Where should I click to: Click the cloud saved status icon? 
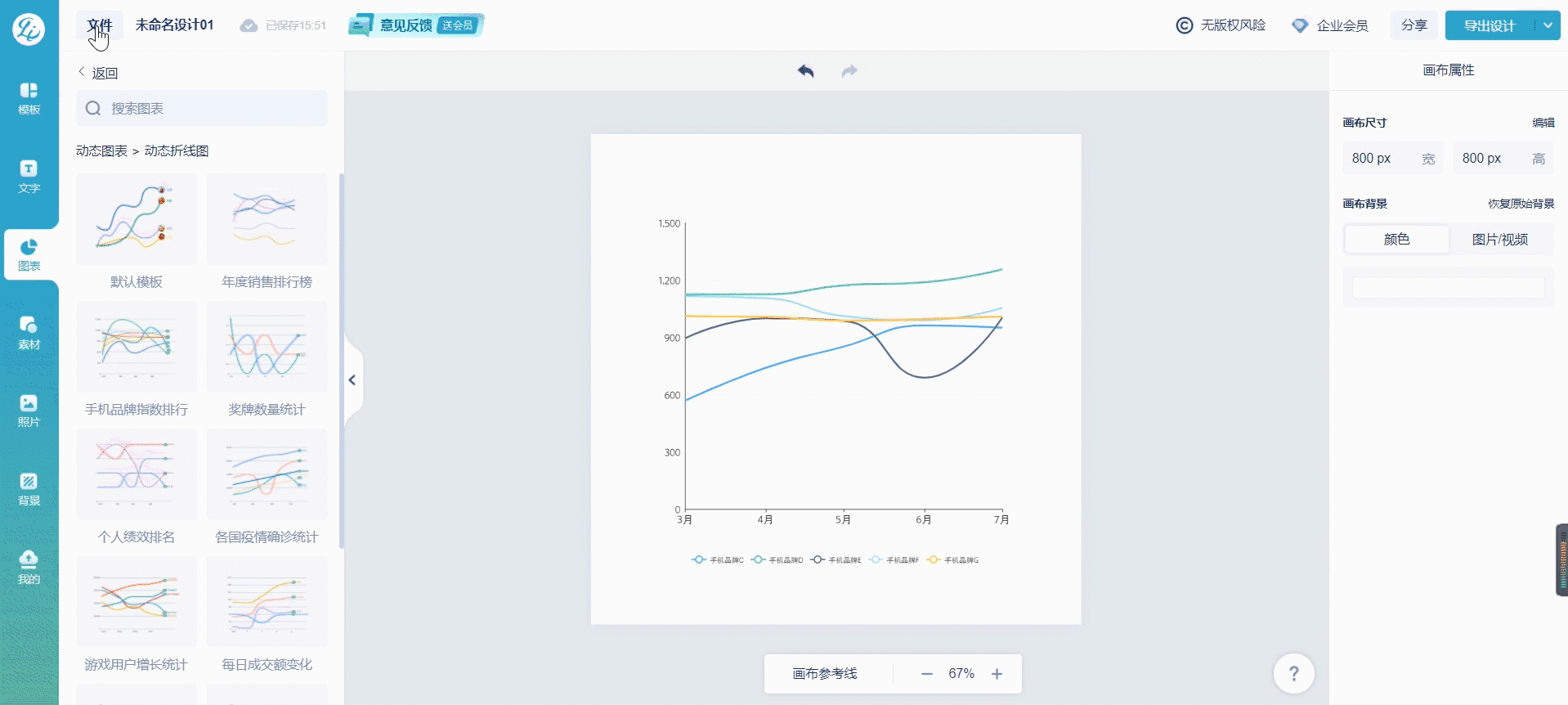[x=249, y=25]
